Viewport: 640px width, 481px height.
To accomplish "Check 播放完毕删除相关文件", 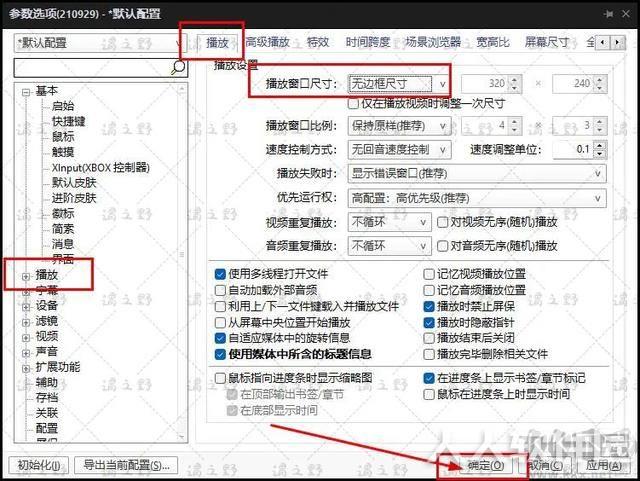I will [429, 354].
